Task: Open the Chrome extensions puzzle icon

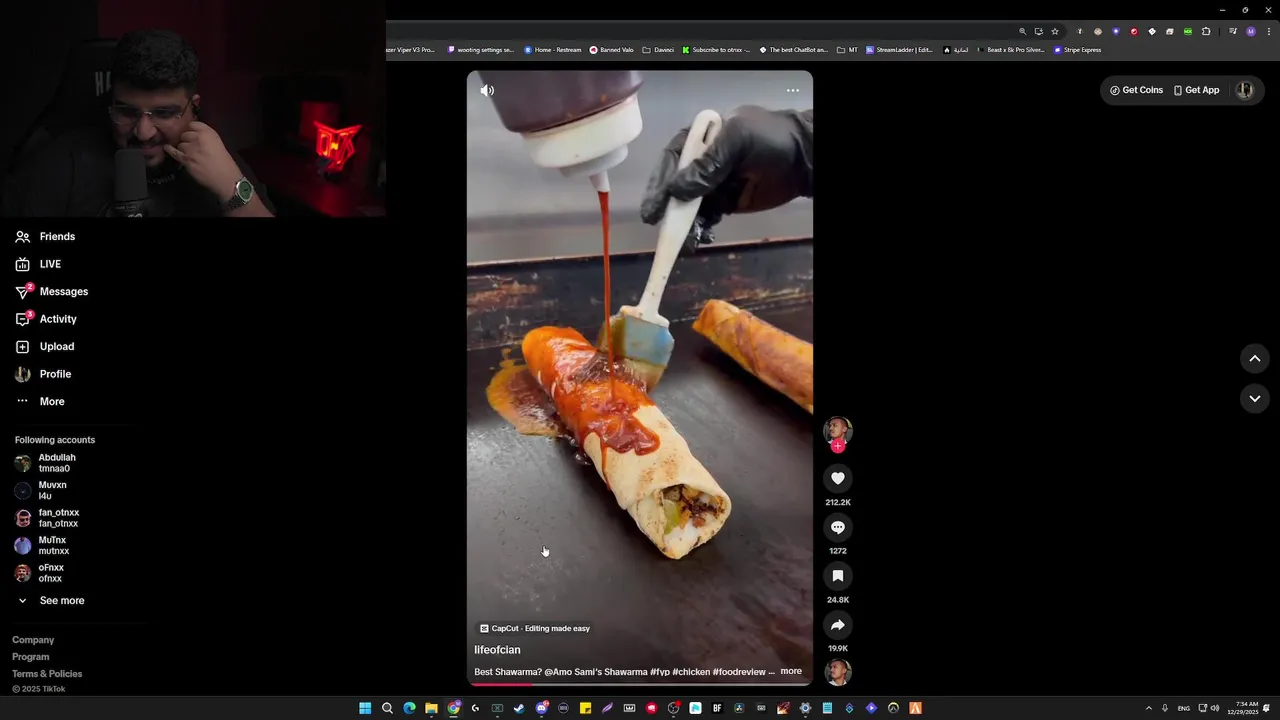Action: click(1206, 31)
